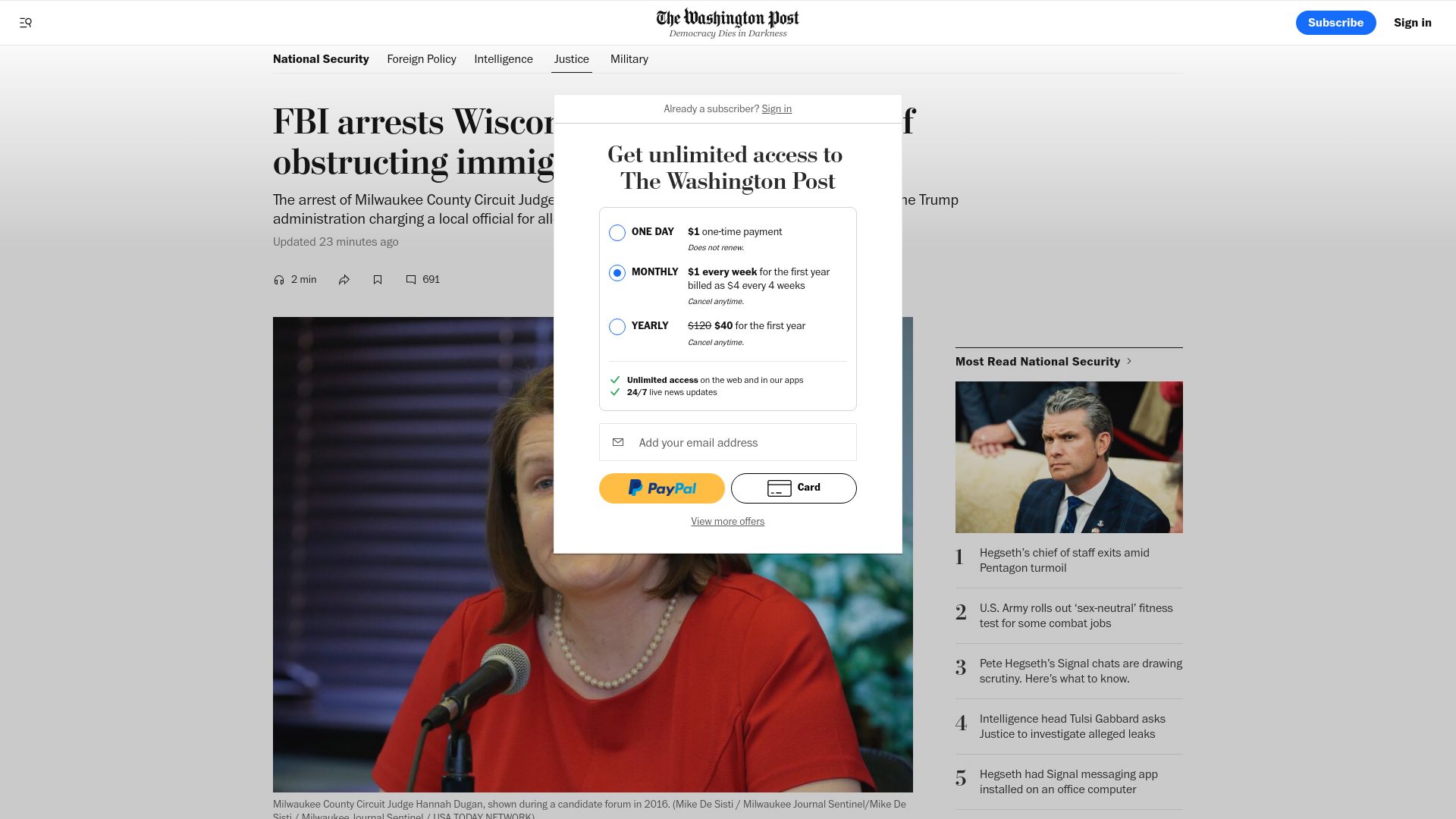This screenshot has height=819, width=1456.
Task: Click 'Democracy Dies in Darkness' tagline
Action: click(x=728, y=33)
